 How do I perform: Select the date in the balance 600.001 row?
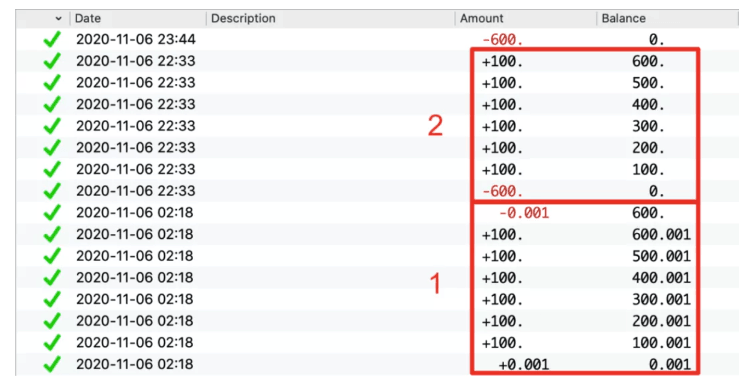tap(135, 234)
